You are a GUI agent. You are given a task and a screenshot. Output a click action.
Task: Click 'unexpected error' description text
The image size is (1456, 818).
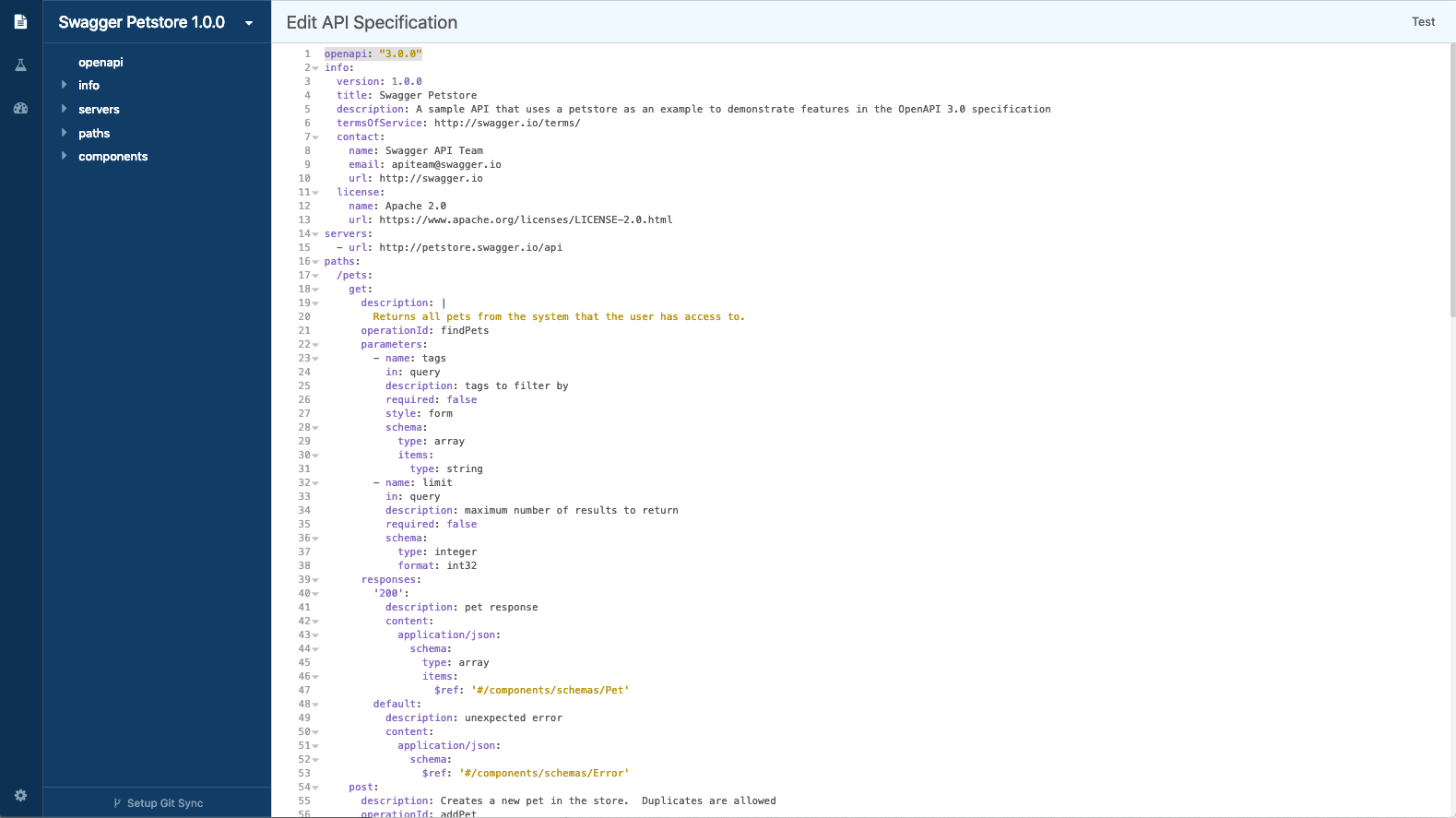click(514, 717)
